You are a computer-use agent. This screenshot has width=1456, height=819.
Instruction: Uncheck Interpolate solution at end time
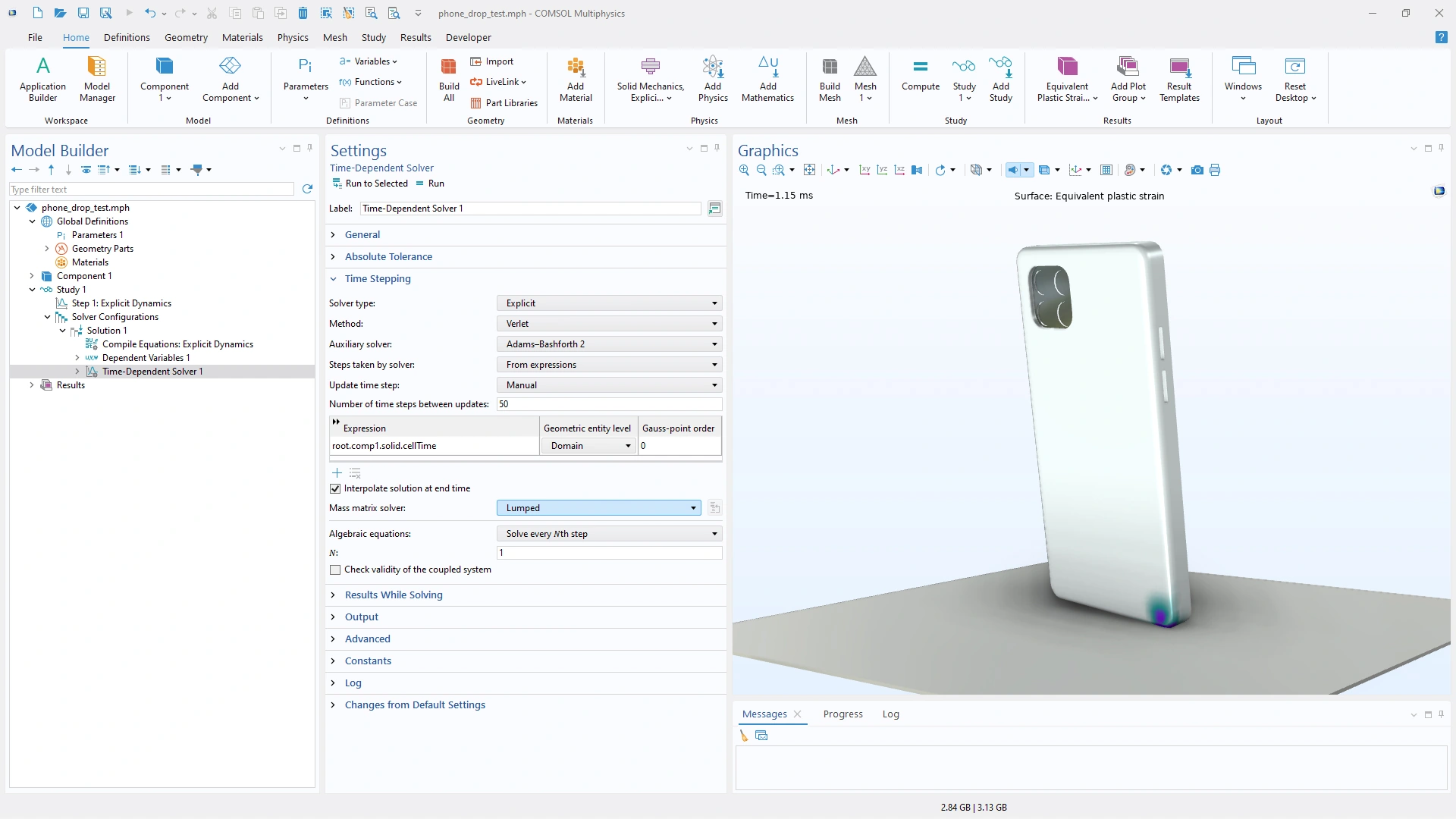point(335,488)
